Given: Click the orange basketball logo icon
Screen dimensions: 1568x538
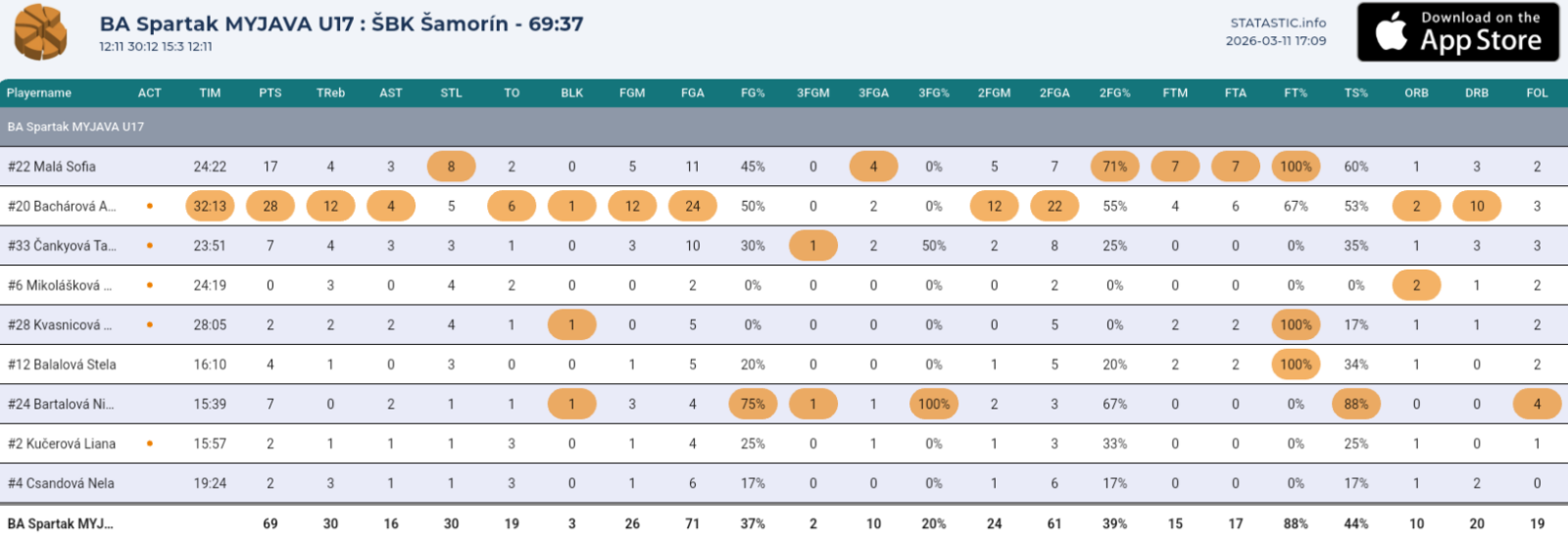Looking at the screenshot, I should [40, 32].
